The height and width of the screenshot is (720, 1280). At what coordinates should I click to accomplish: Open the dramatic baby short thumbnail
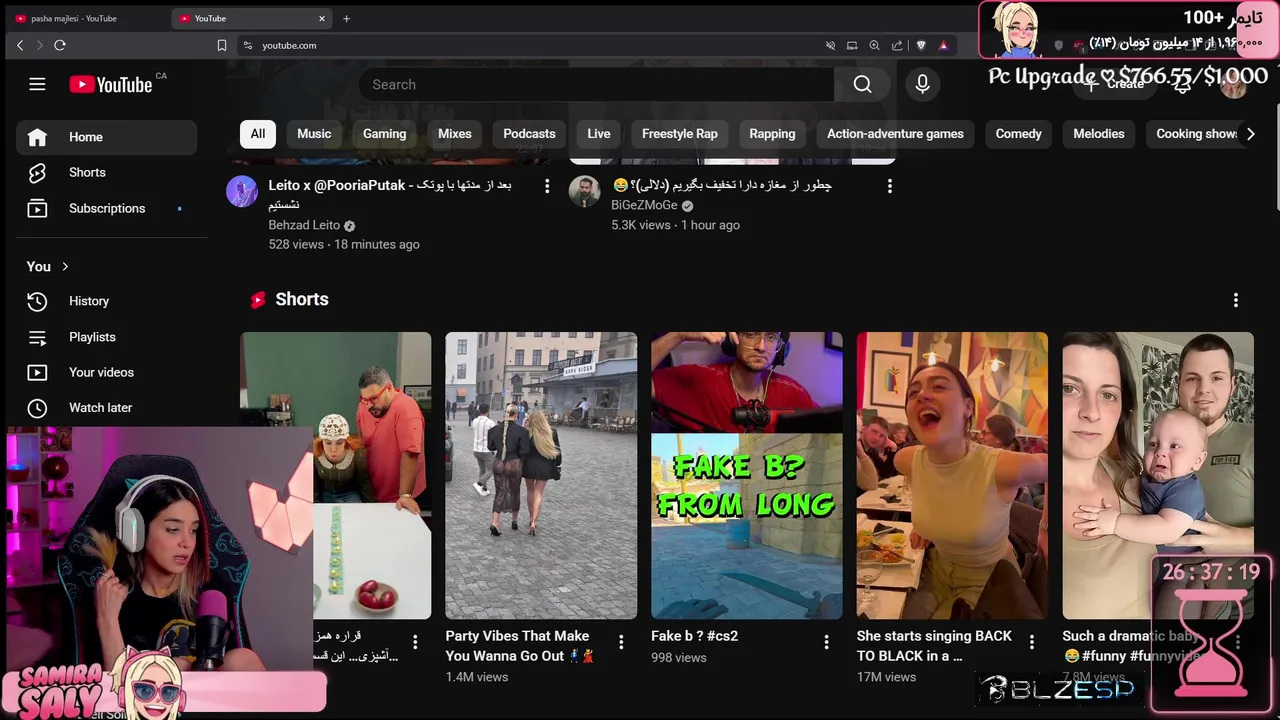coord(1158,475)
